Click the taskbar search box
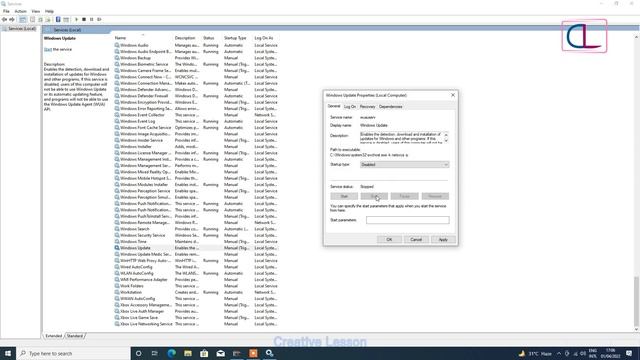This screenshot has width=640, height=360. tap(73, 353)
